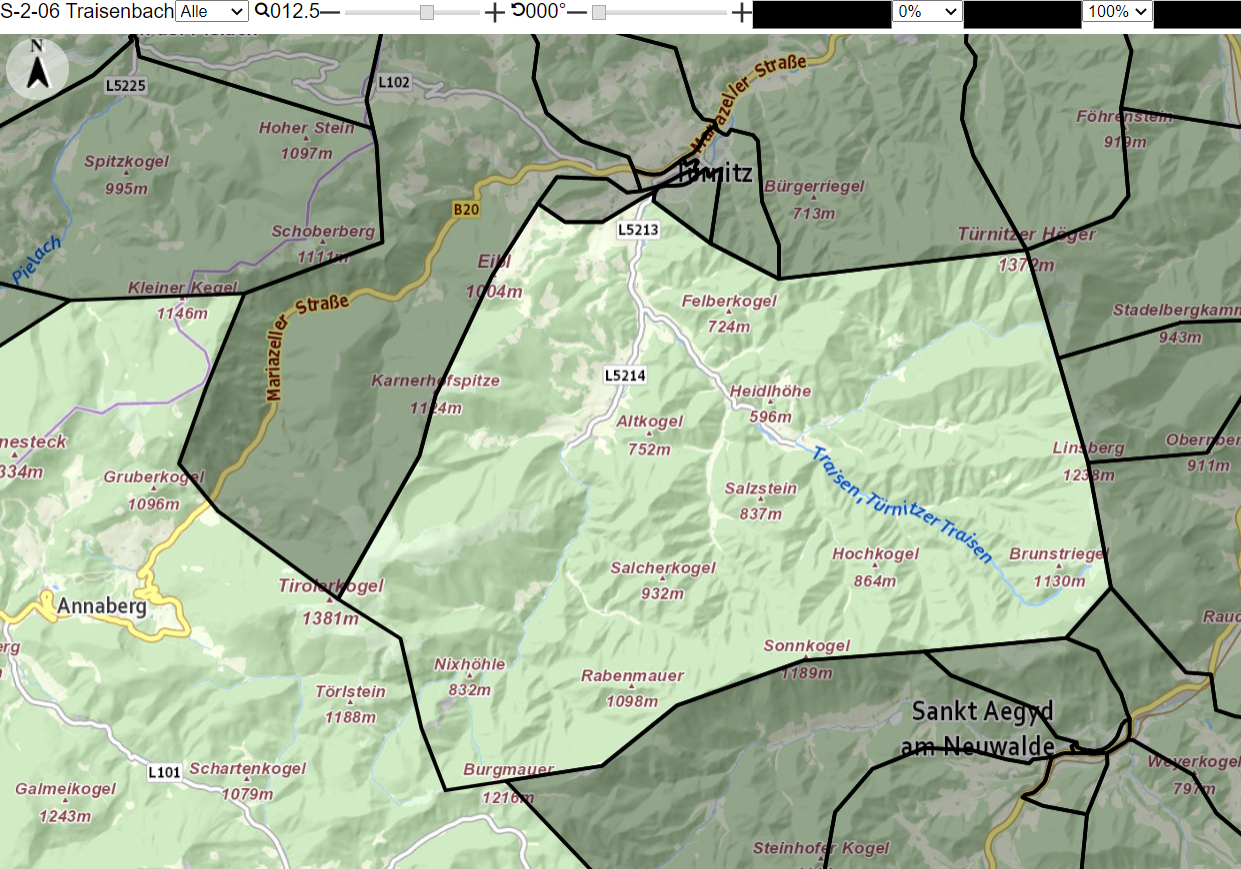Image resolution: width=1241 pixels, height=869 pixels.
Task: Click the B20 road shield
Action: (466, 210)
